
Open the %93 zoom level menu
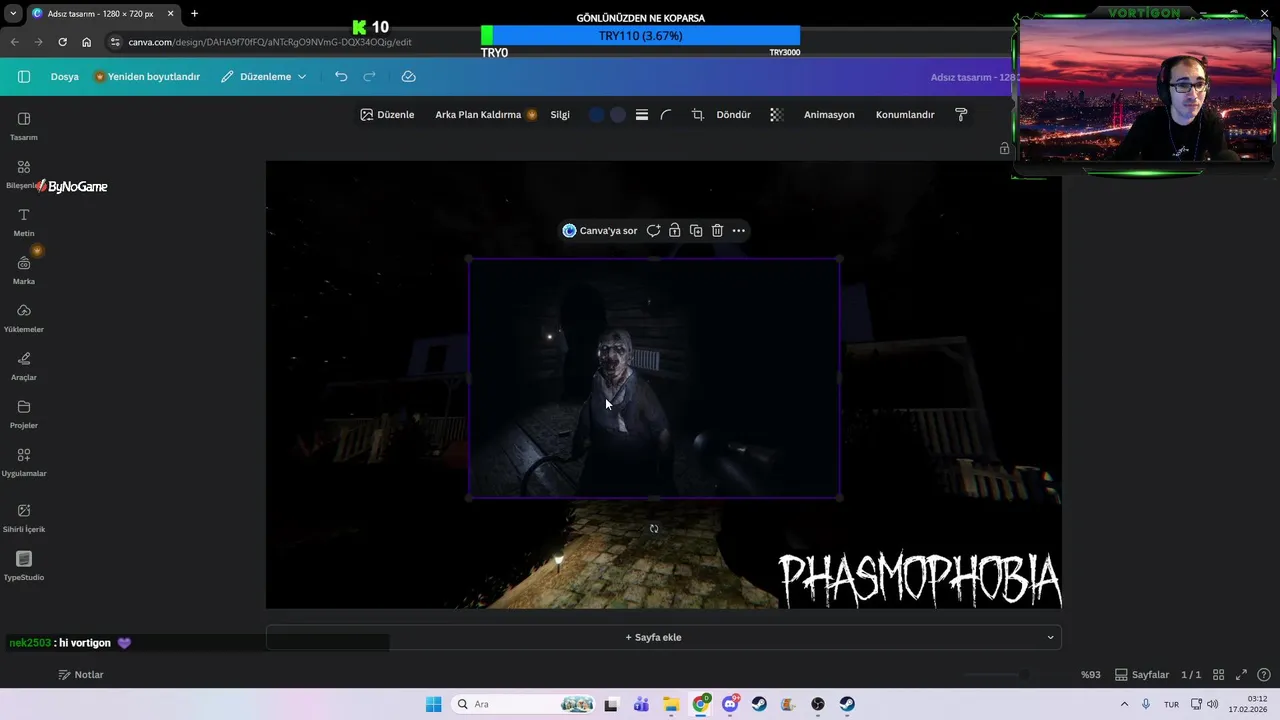tap(1090, 675)
